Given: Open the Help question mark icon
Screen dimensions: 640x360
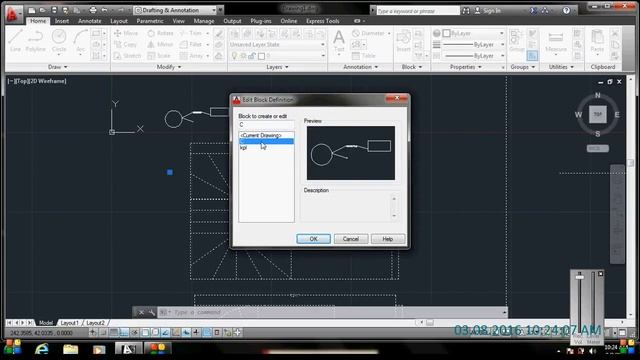Looking at the screenshot, I should tap(566, 11).
